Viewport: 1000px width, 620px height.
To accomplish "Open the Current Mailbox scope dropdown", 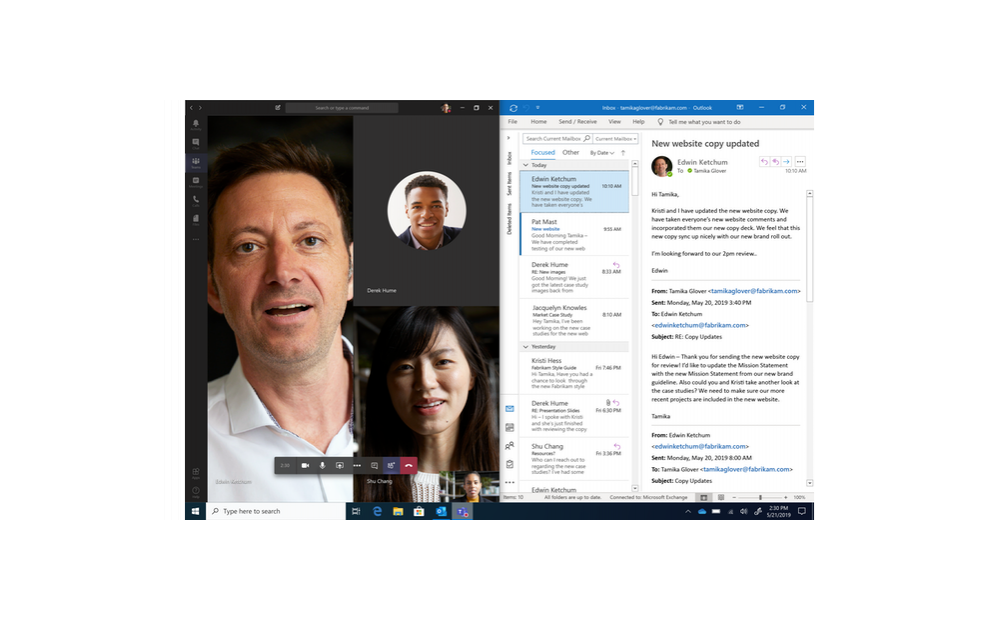I will coord(616,139).
